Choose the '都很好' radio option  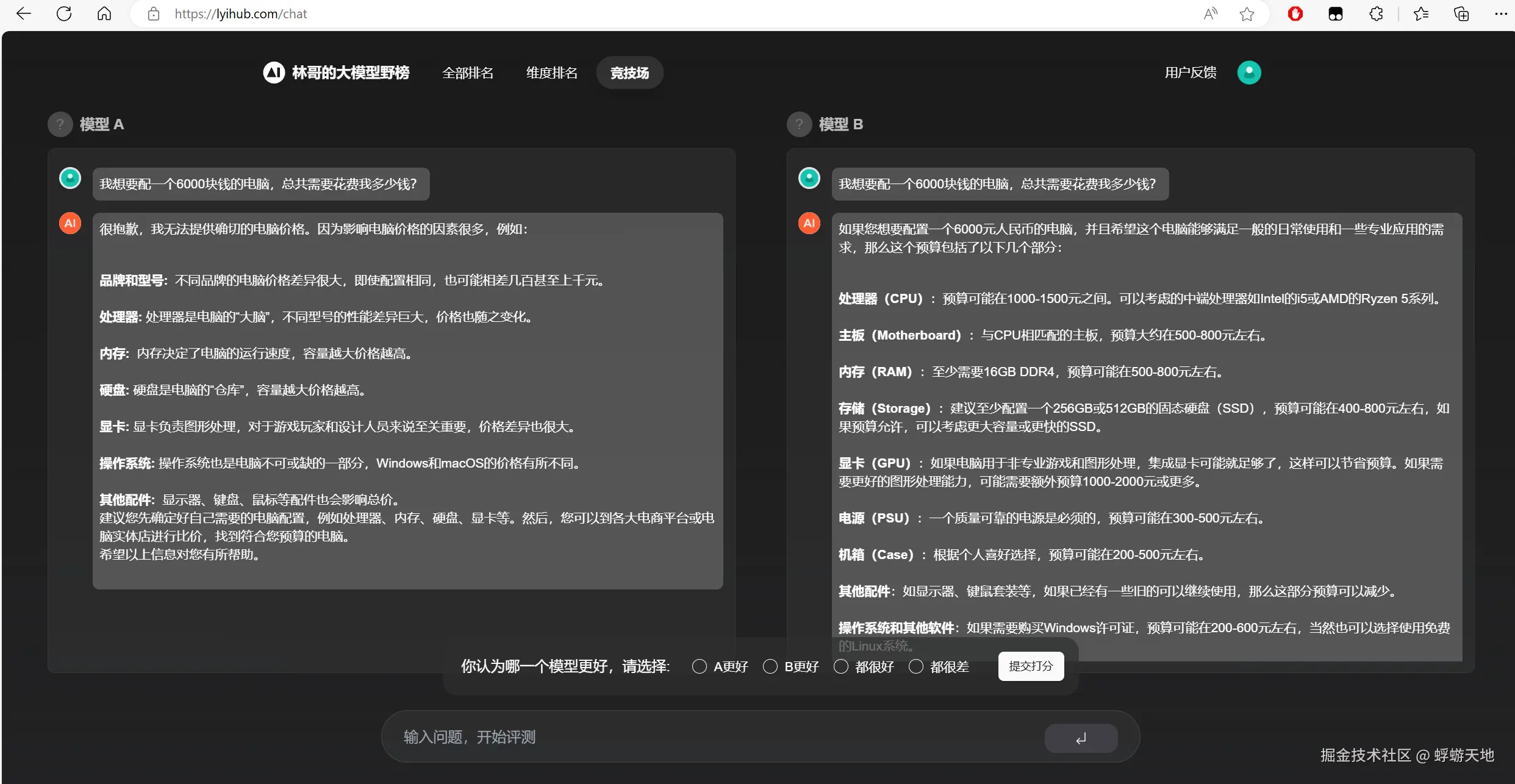click(x=841, y=666)
